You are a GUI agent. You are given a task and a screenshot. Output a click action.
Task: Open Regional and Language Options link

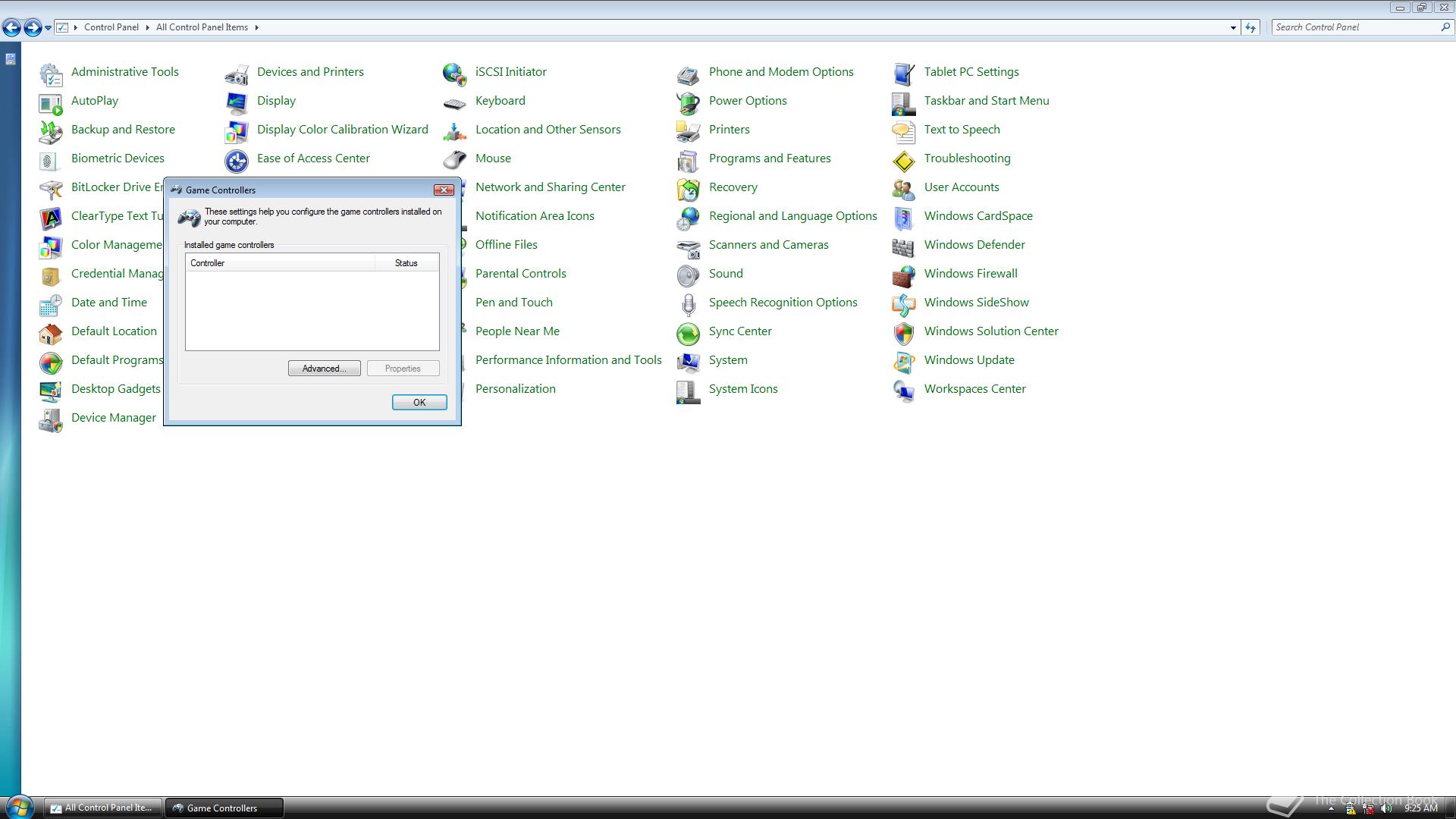click(793, 216)
